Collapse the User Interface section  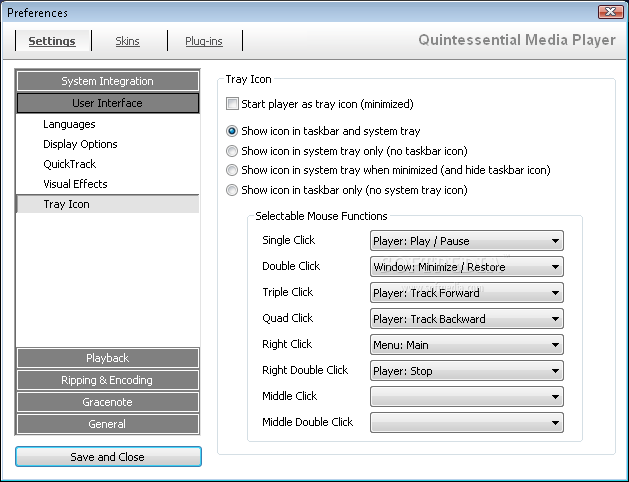pos(108,103)
